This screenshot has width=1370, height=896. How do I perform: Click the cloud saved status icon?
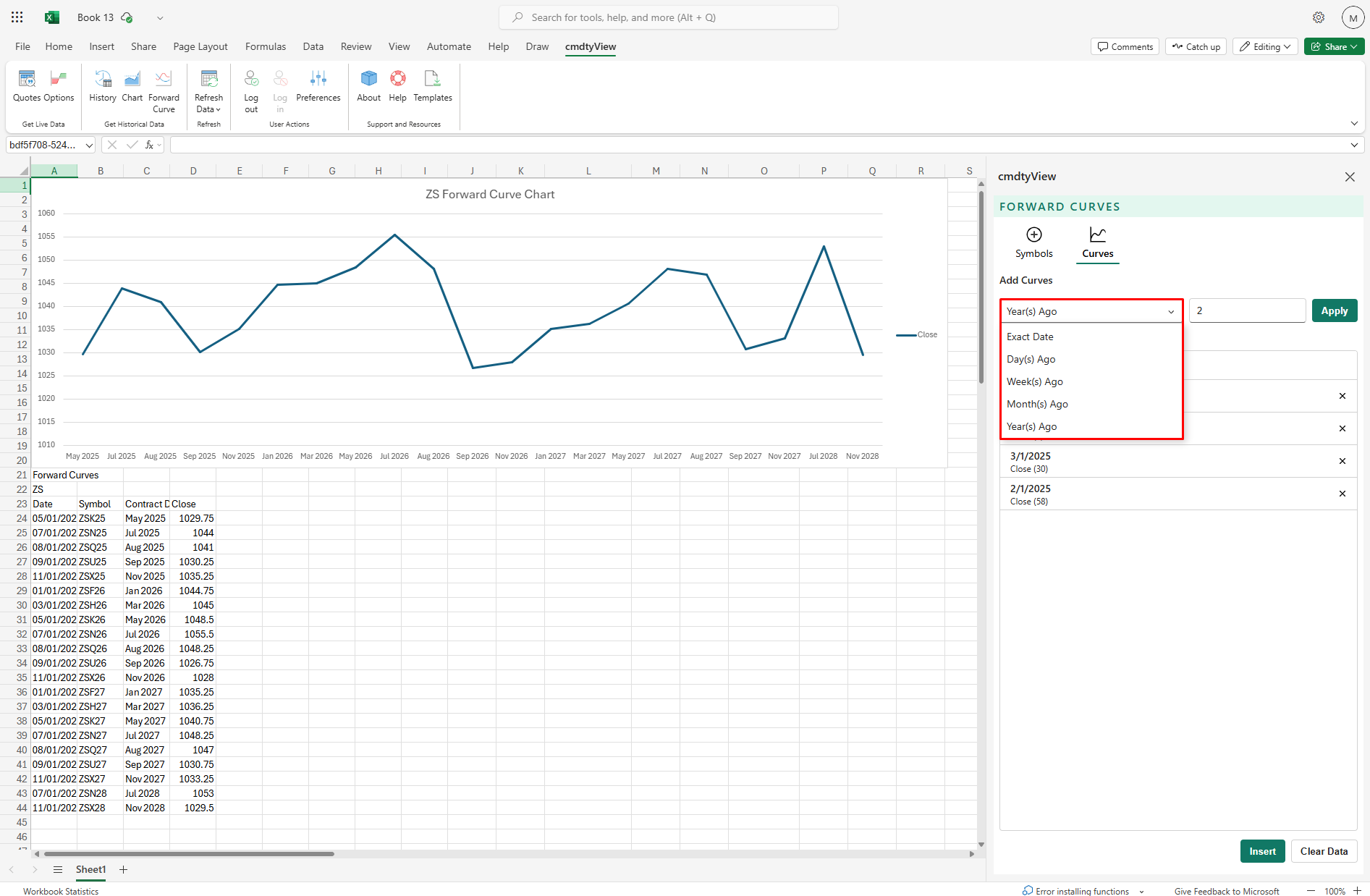127,17
